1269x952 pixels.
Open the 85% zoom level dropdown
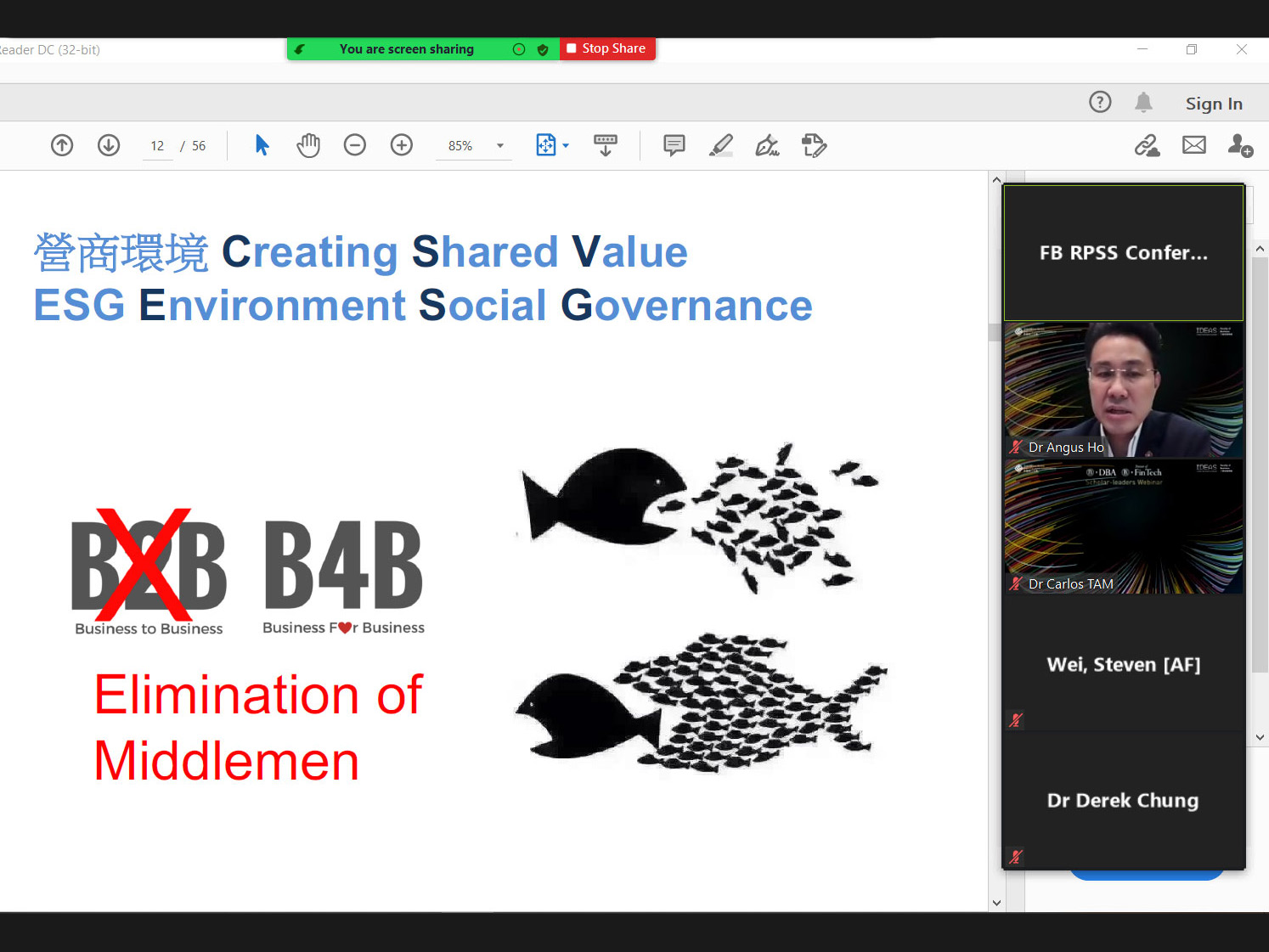473,145
